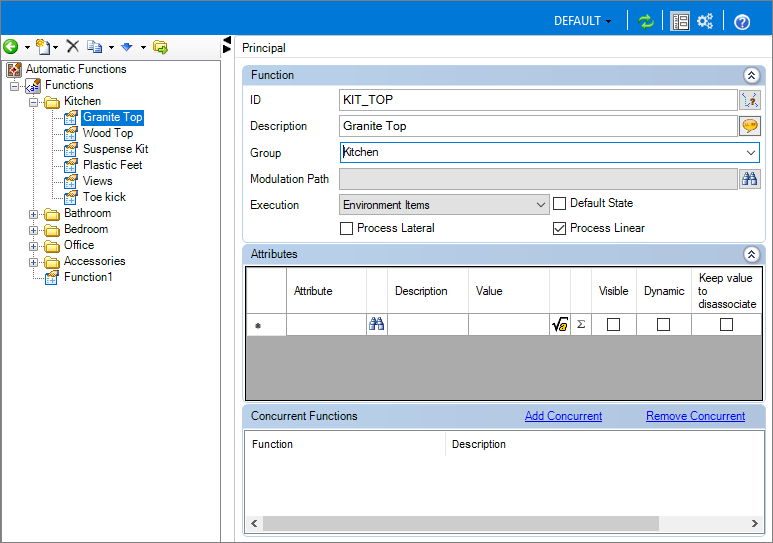
Task: Collapse the Attributes section chevron
Action: 751,254
